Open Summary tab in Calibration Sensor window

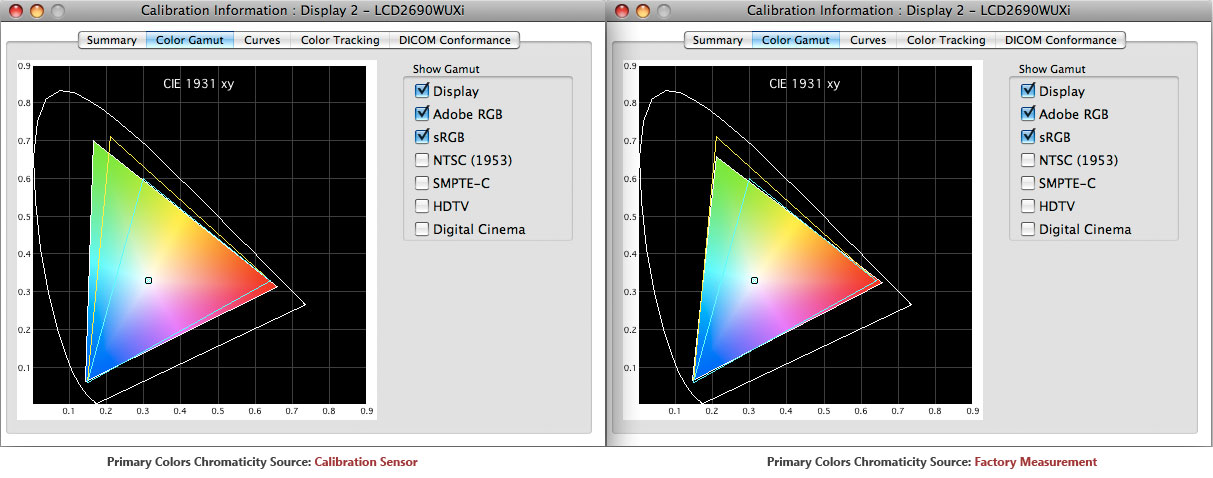pyautogui.click(x=111, y=40)
